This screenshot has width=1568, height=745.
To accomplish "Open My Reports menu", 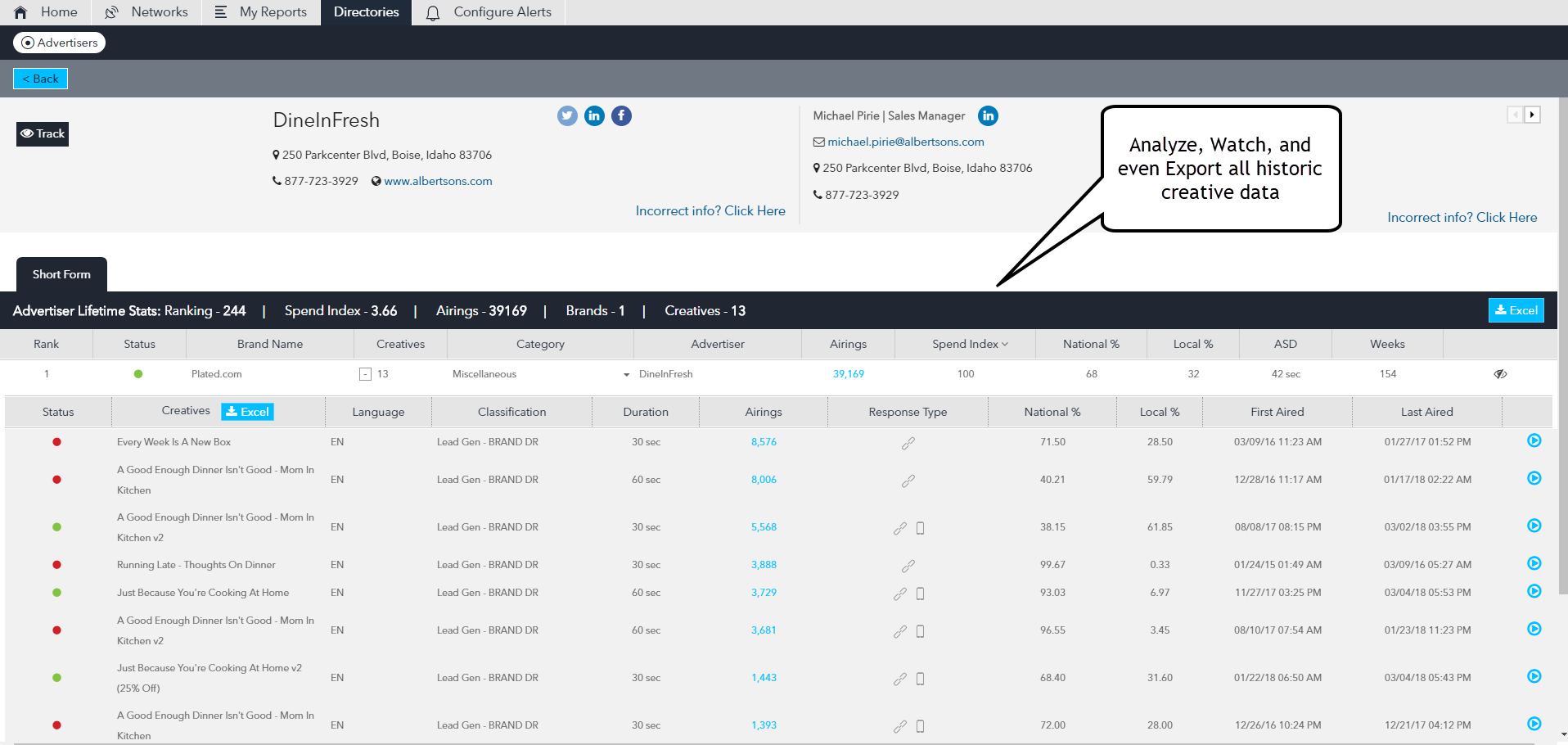I will [x=261, y=12].
